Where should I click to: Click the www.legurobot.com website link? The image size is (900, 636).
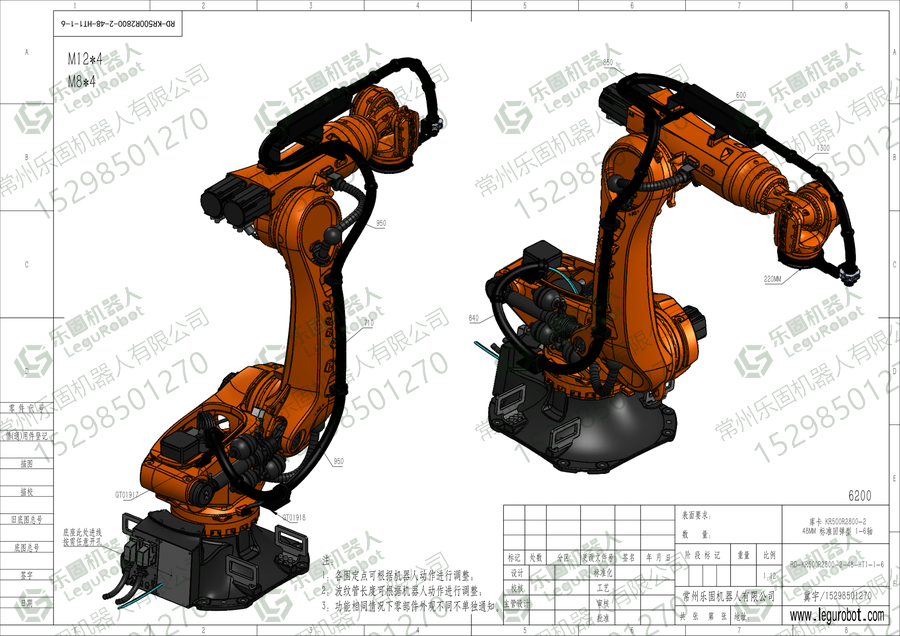(x=837, y=615)
